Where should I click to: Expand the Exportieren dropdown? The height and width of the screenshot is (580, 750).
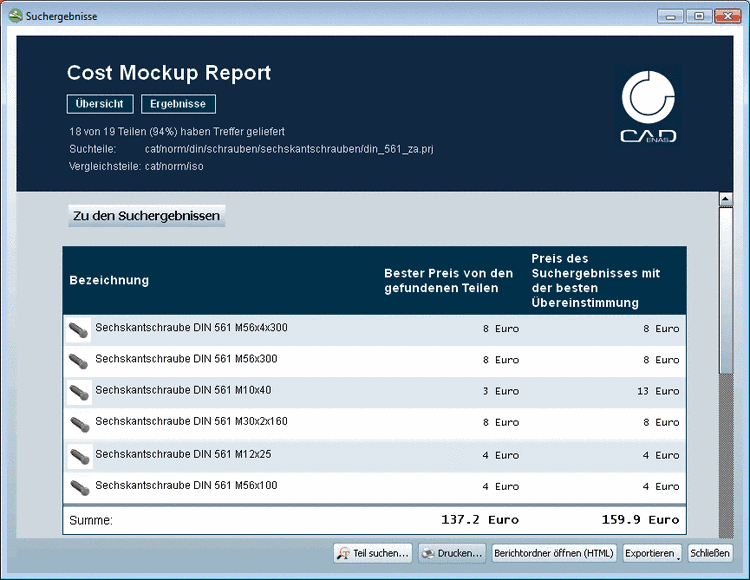[652, 553]
